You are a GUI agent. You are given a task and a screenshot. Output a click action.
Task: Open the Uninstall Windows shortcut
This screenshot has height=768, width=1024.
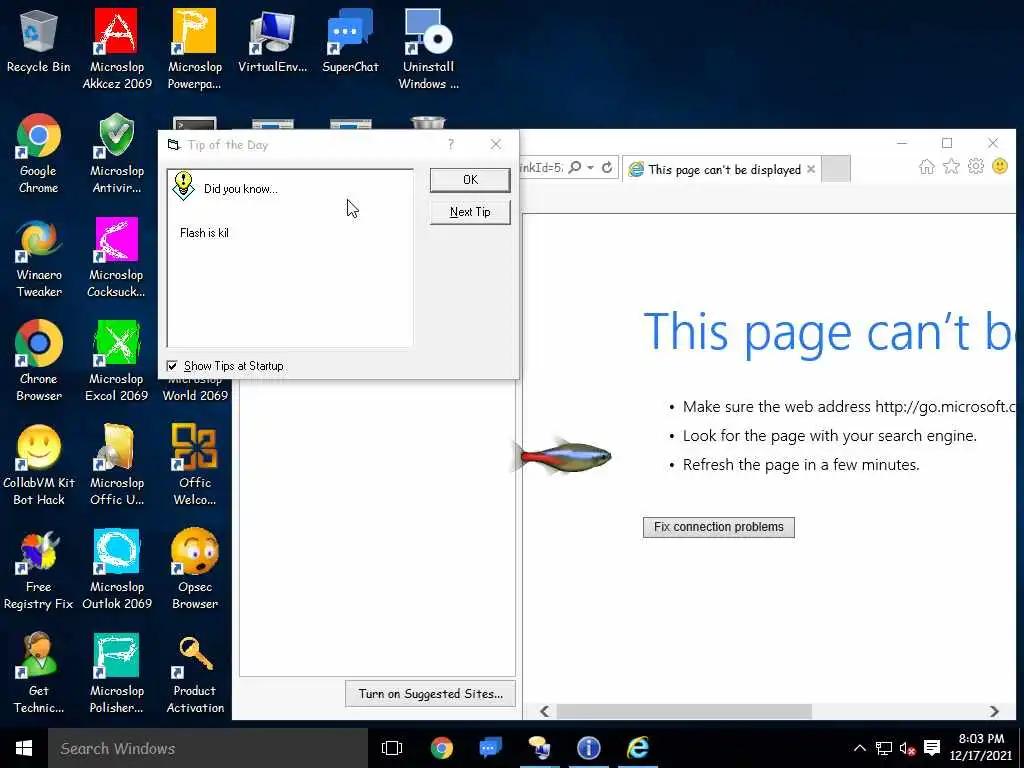click(x=428, y=49)
